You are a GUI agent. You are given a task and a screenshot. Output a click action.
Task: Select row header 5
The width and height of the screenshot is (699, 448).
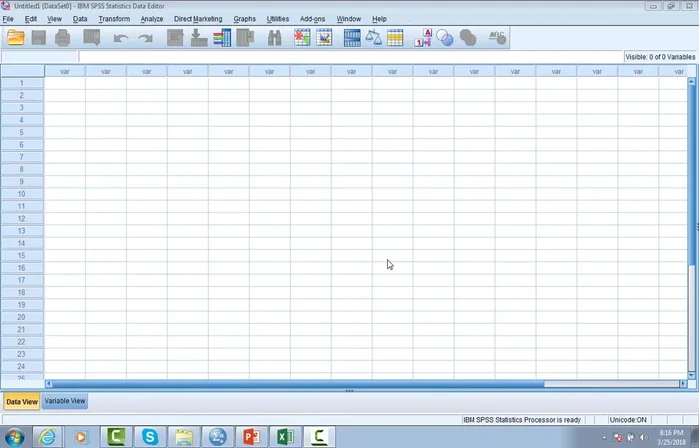point(22,132)
